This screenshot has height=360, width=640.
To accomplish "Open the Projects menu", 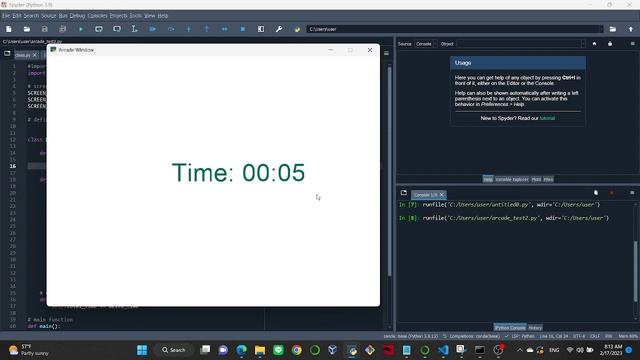I will coord(118,16).
